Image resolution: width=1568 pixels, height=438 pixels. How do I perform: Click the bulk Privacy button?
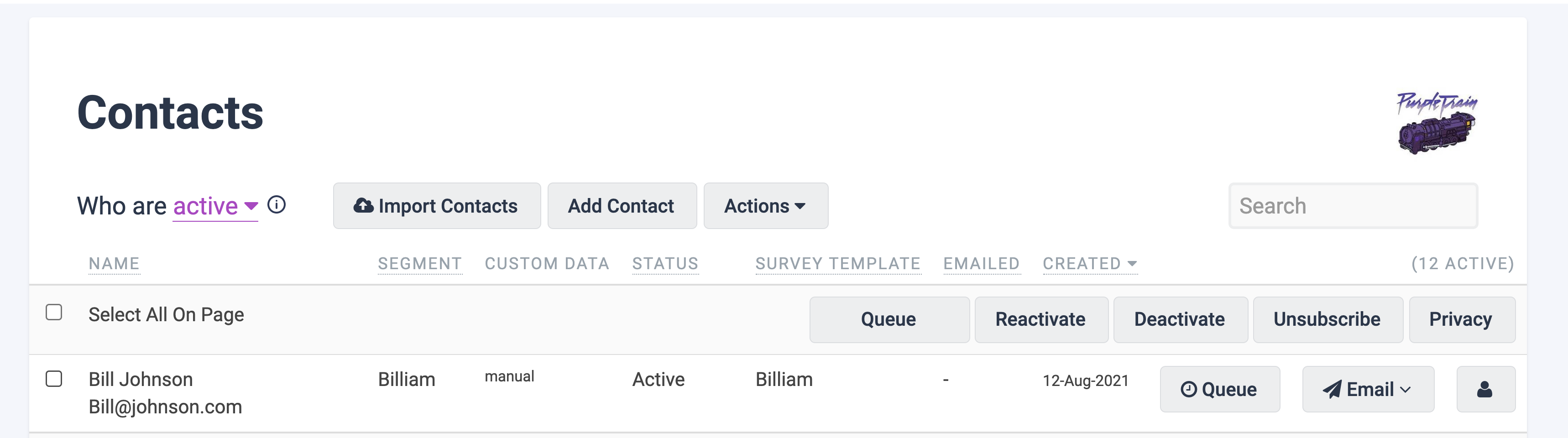point(1461,319)
